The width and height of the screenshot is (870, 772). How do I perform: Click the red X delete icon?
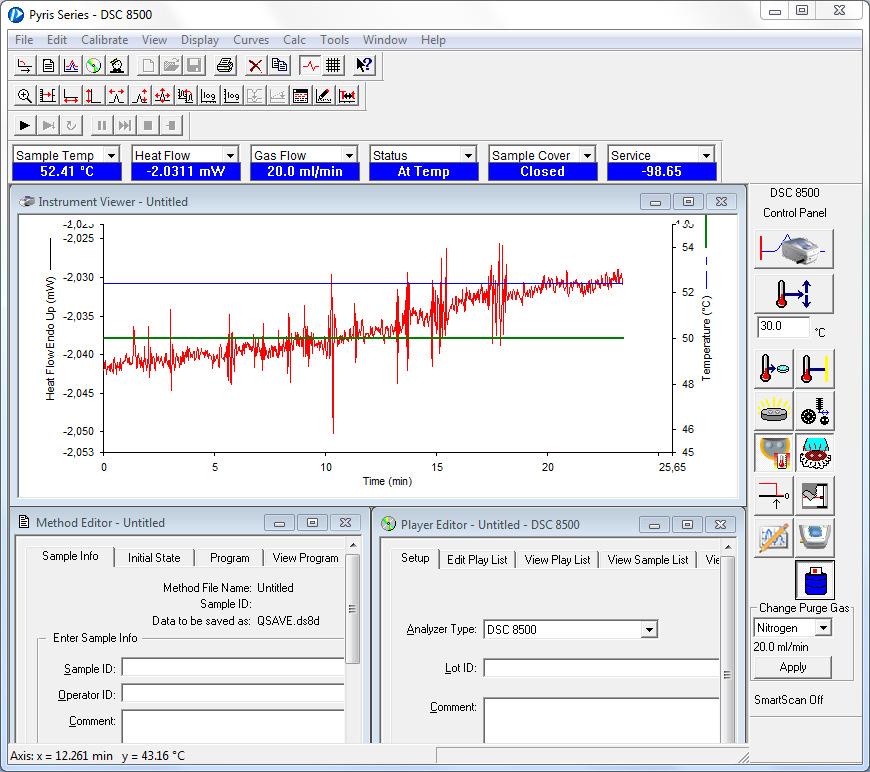[x=255, y=65]
